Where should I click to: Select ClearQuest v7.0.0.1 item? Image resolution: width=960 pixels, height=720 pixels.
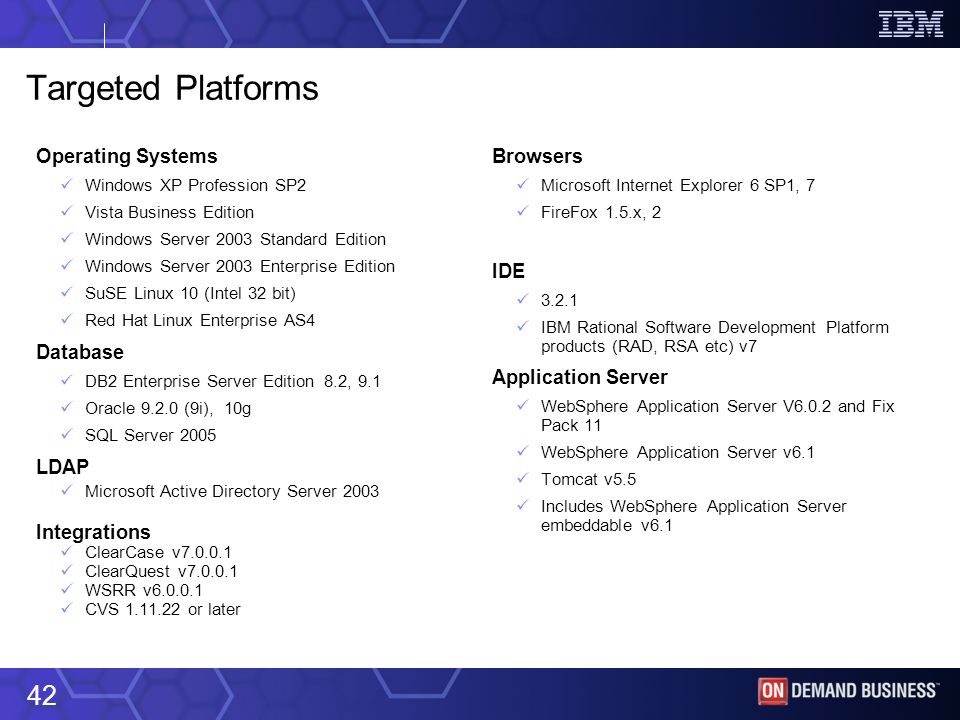point(161,571)
